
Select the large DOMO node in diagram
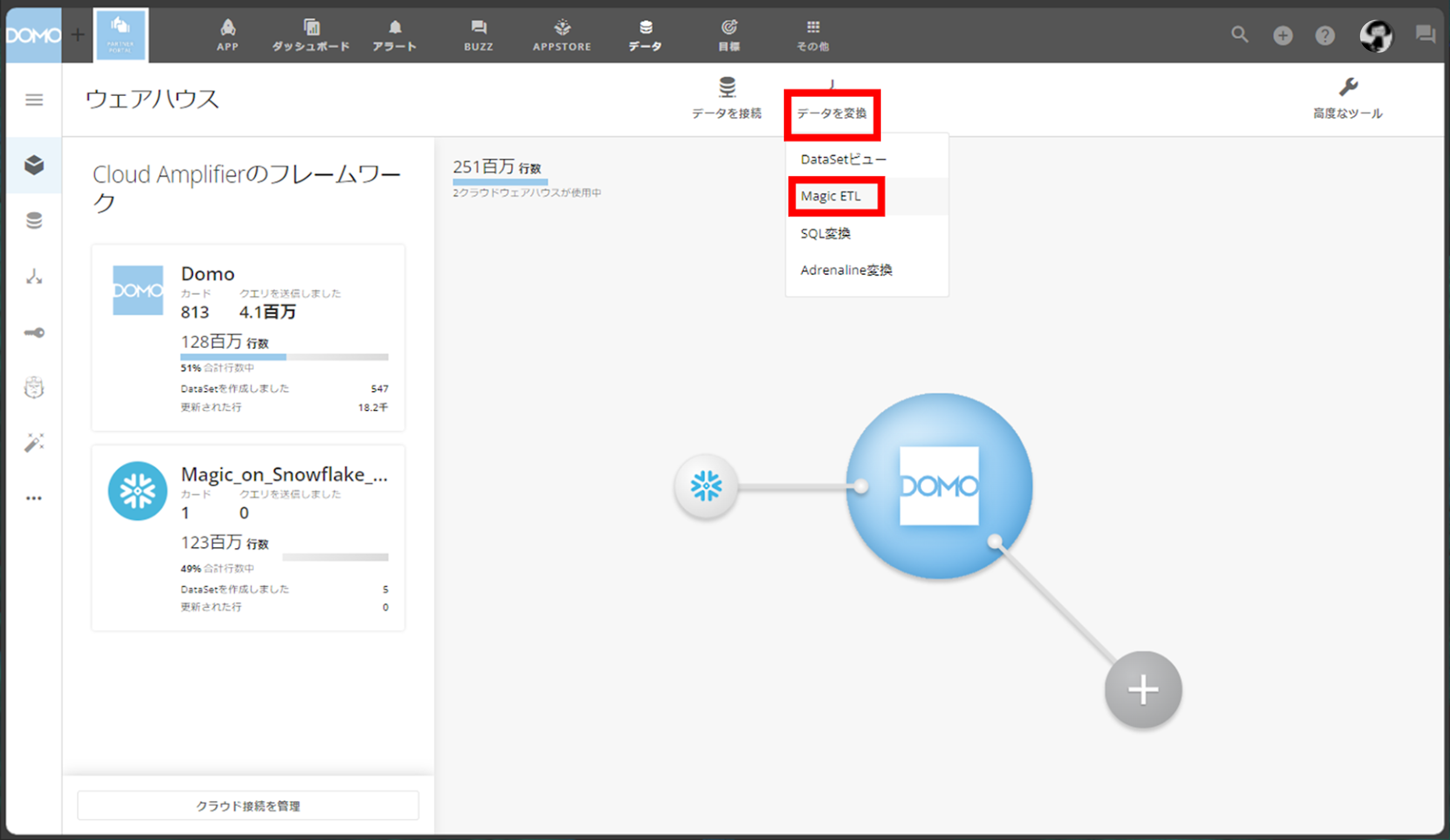[x=939, y=486]
